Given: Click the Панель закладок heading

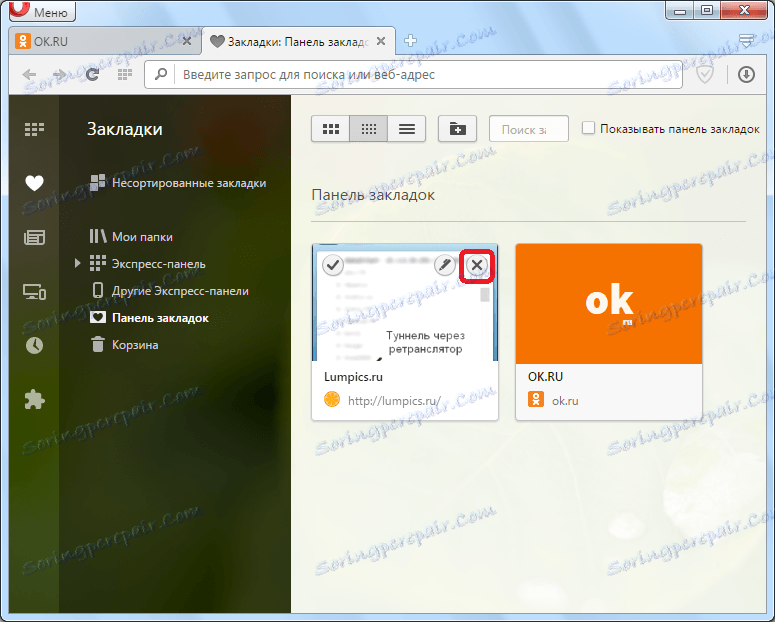Looking at the screenshot, I should tap(373, 195).
